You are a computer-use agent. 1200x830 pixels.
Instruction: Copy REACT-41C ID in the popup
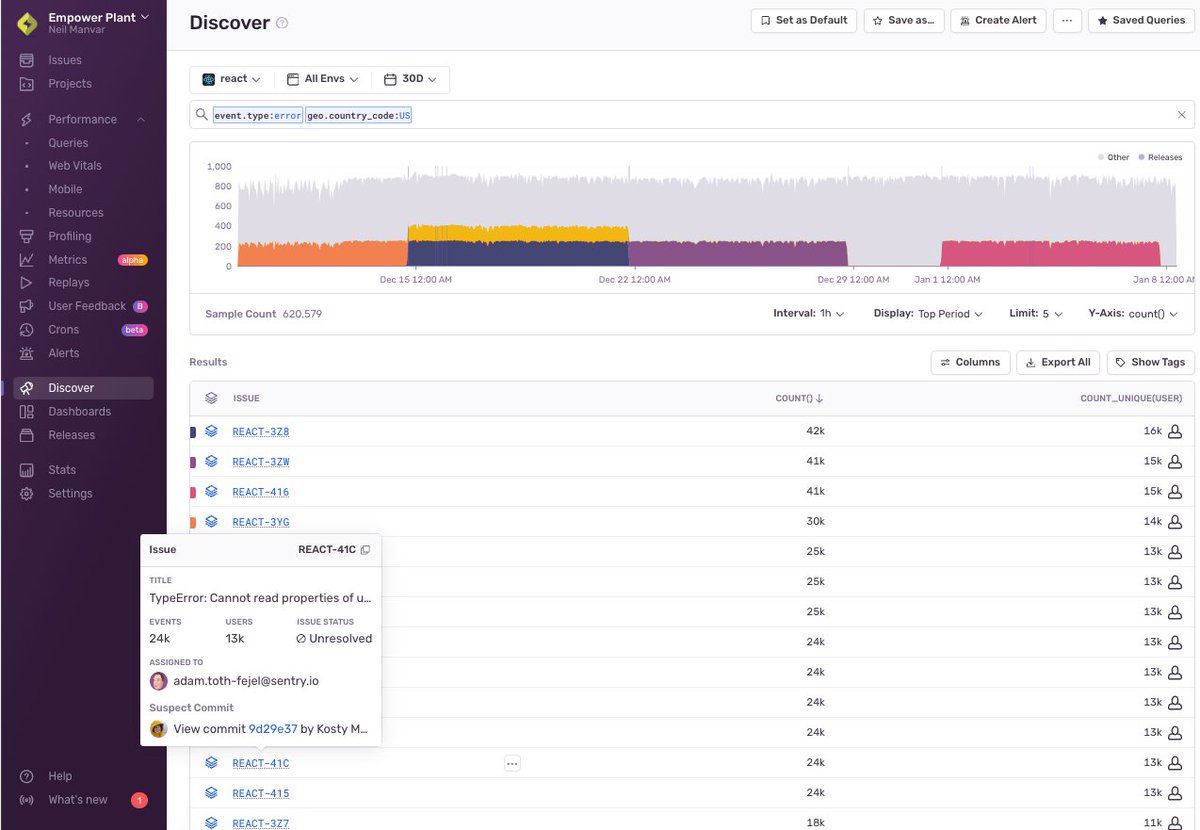pyautogui.click(x=365, y=550)
